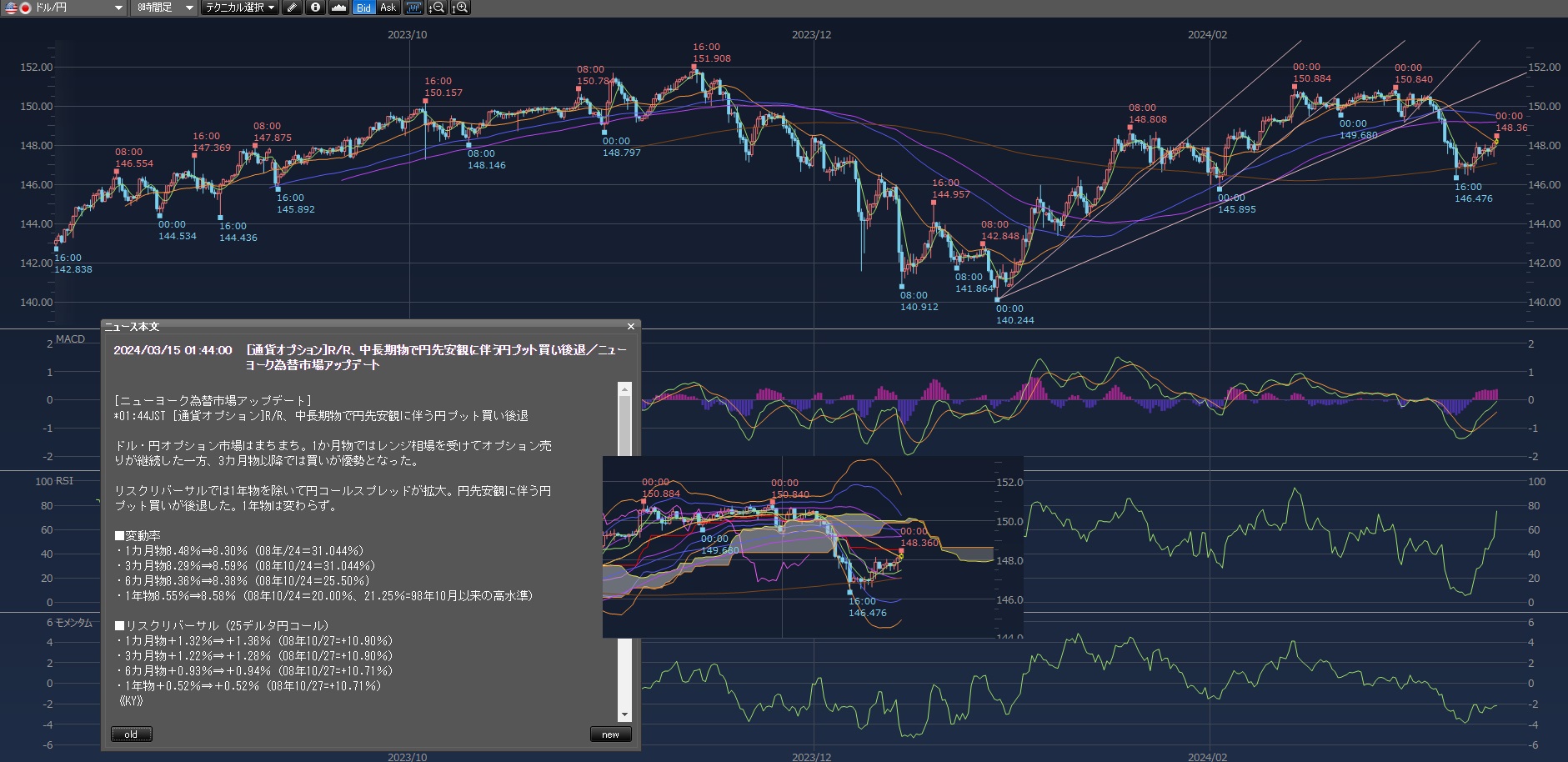Open the 8時間足 timeframe dropdown

click(x=189, y=8)
